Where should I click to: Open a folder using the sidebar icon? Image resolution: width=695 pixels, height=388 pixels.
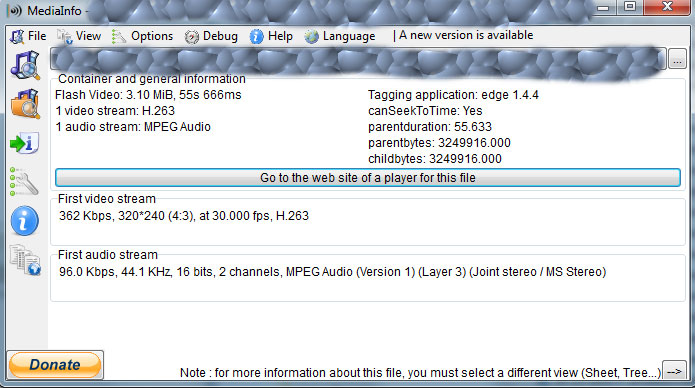pos(25,104)
